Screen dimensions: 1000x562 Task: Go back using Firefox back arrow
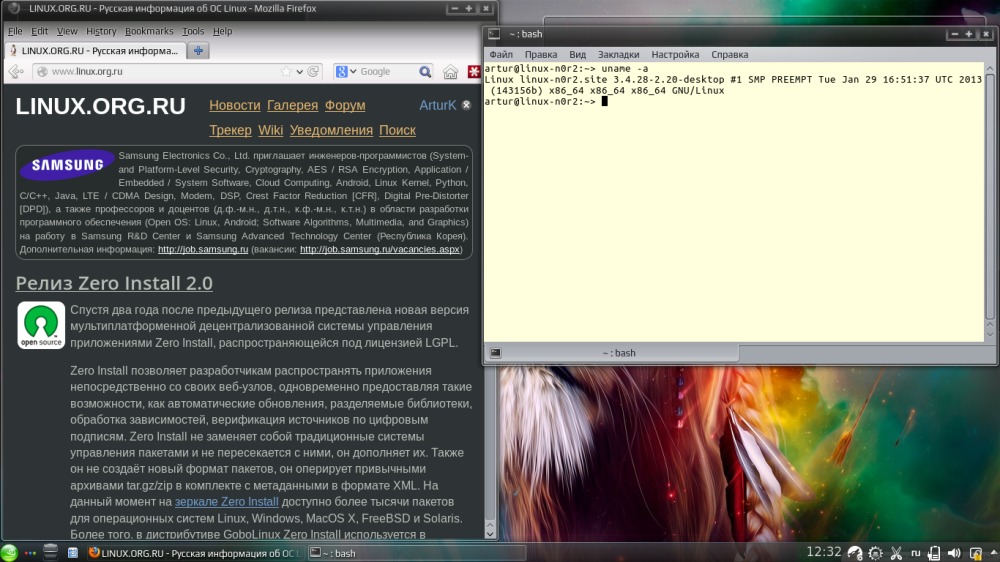click(16, 71)
